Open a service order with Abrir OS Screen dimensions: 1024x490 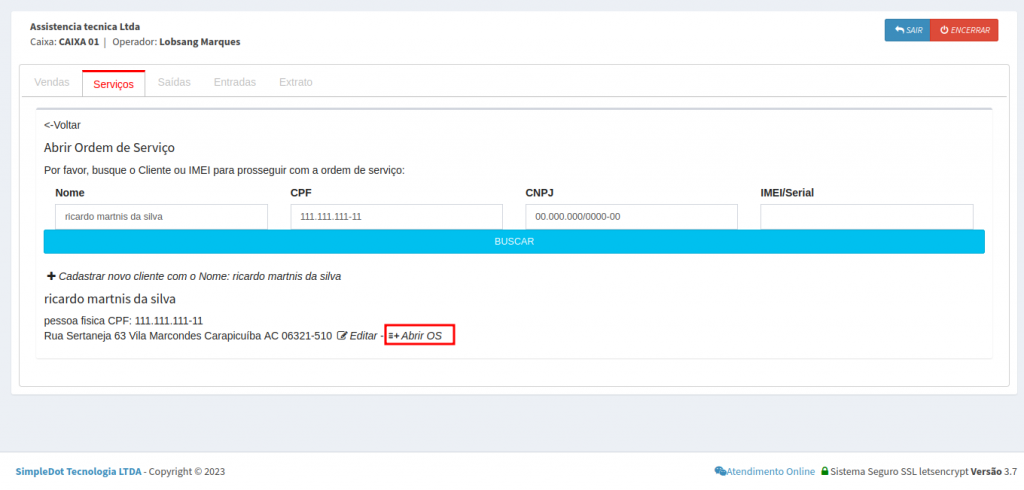420,336
